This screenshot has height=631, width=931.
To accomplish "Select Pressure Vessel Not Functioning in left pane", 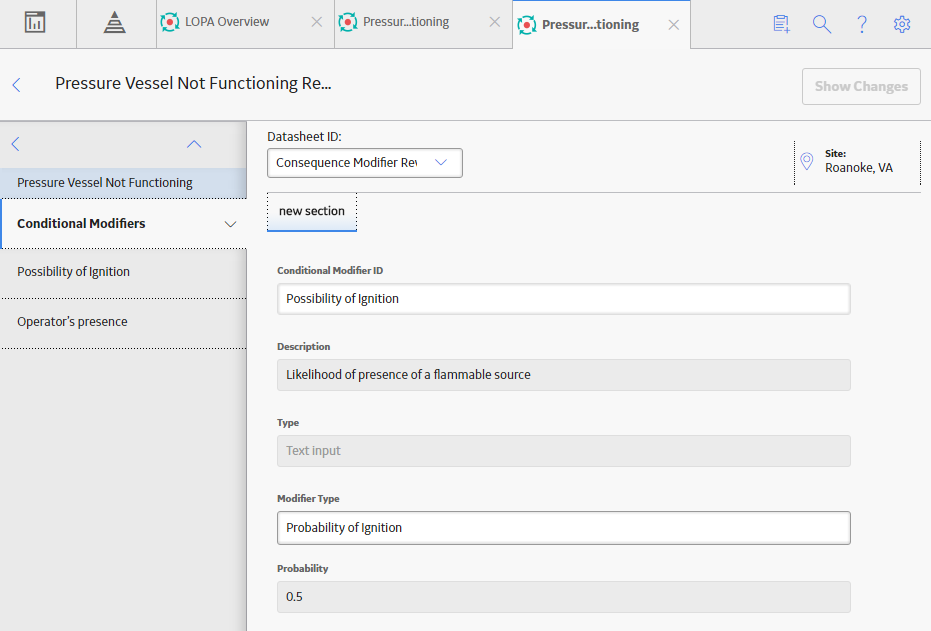I will (124, 183).
